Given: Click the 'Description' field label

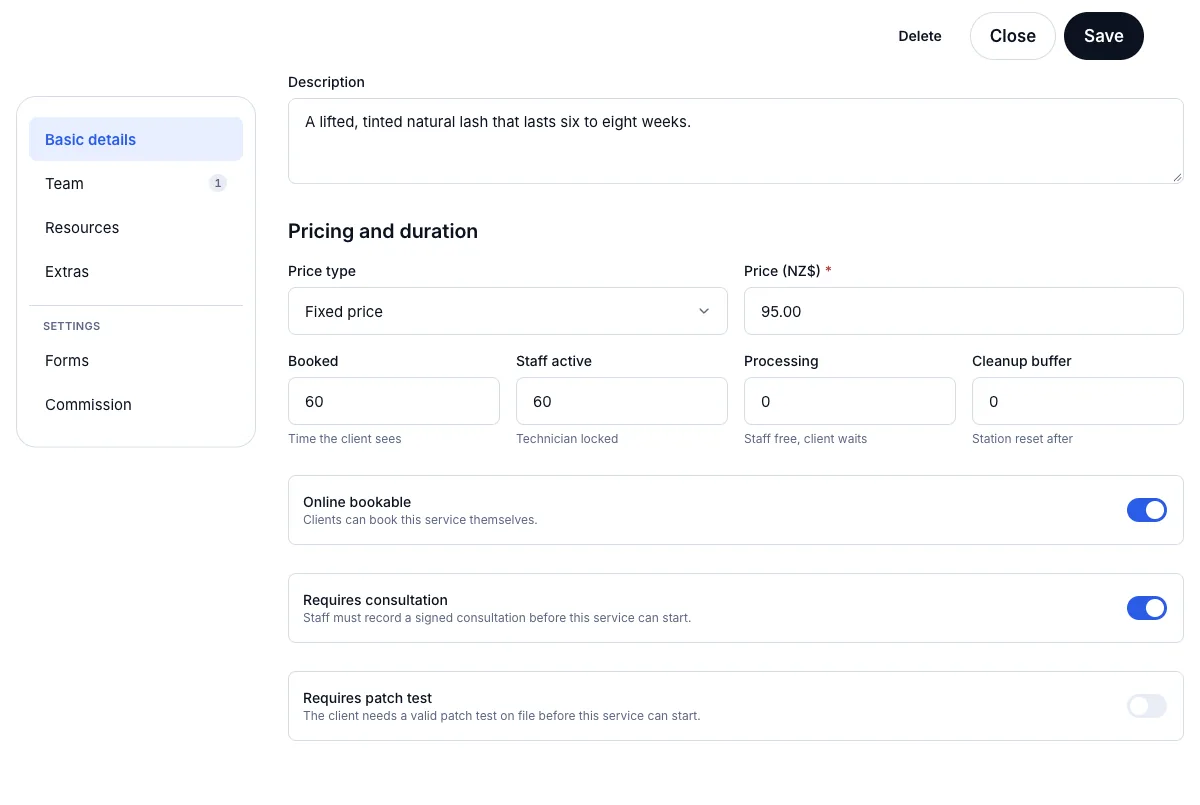Looking at the screenshot, I should 326,82.
